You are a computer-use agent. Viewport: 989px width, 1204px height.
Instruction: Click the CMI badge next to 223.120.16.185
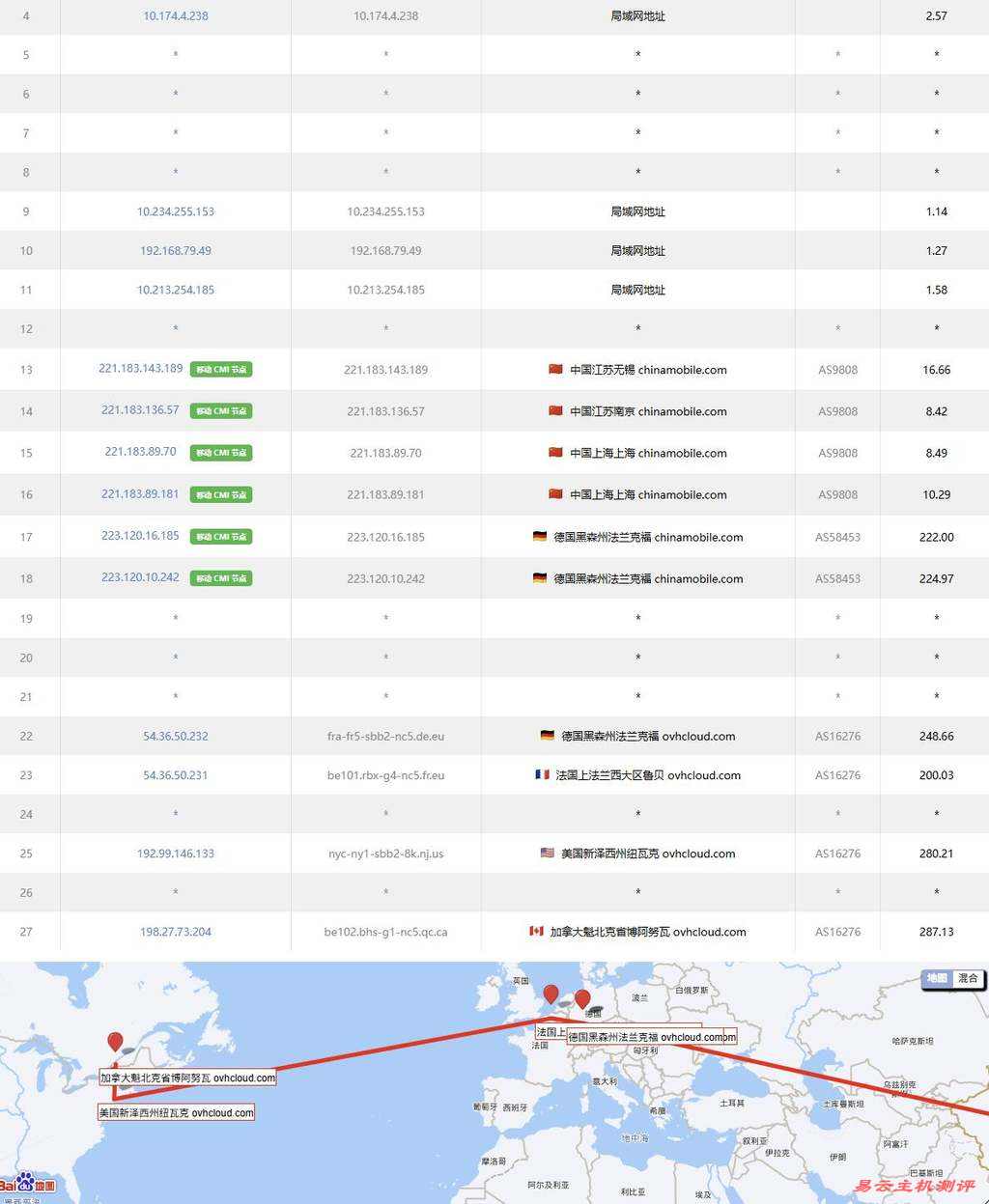pyautogui.click(x=221, y=536)
